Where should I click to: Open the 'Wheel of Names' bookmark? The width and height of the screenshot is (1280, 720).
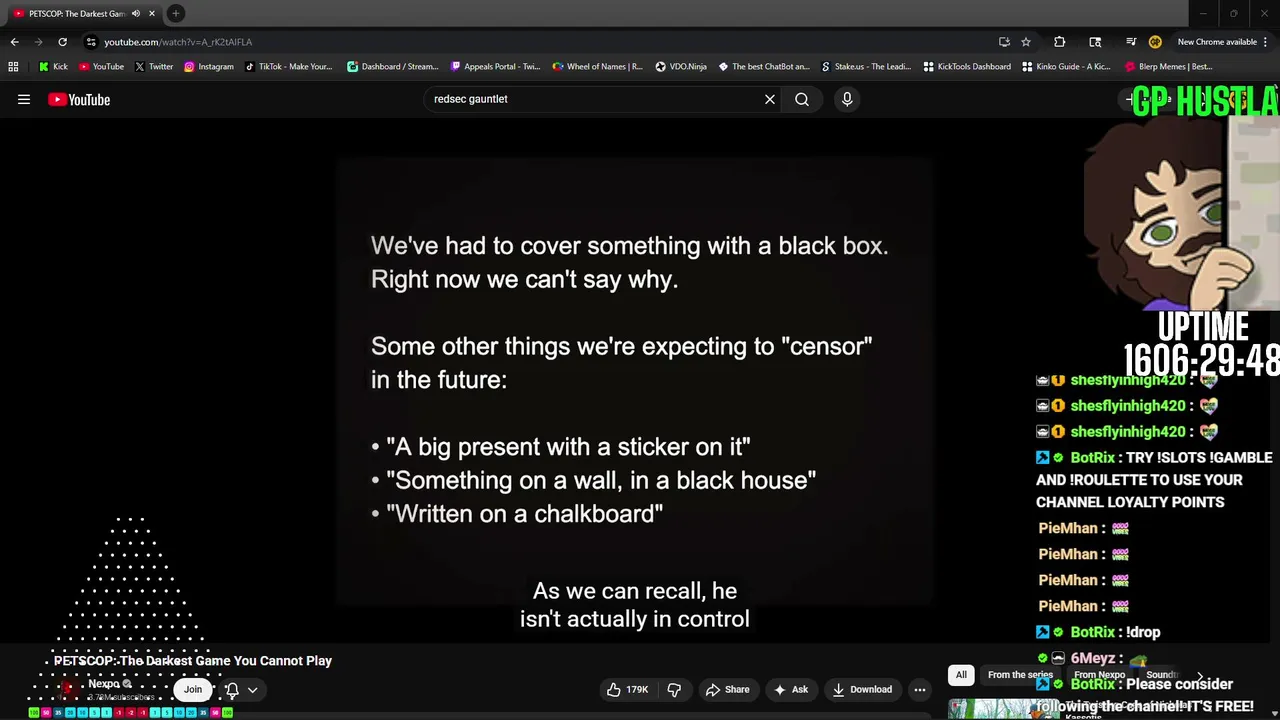click(x=597, y=67)
